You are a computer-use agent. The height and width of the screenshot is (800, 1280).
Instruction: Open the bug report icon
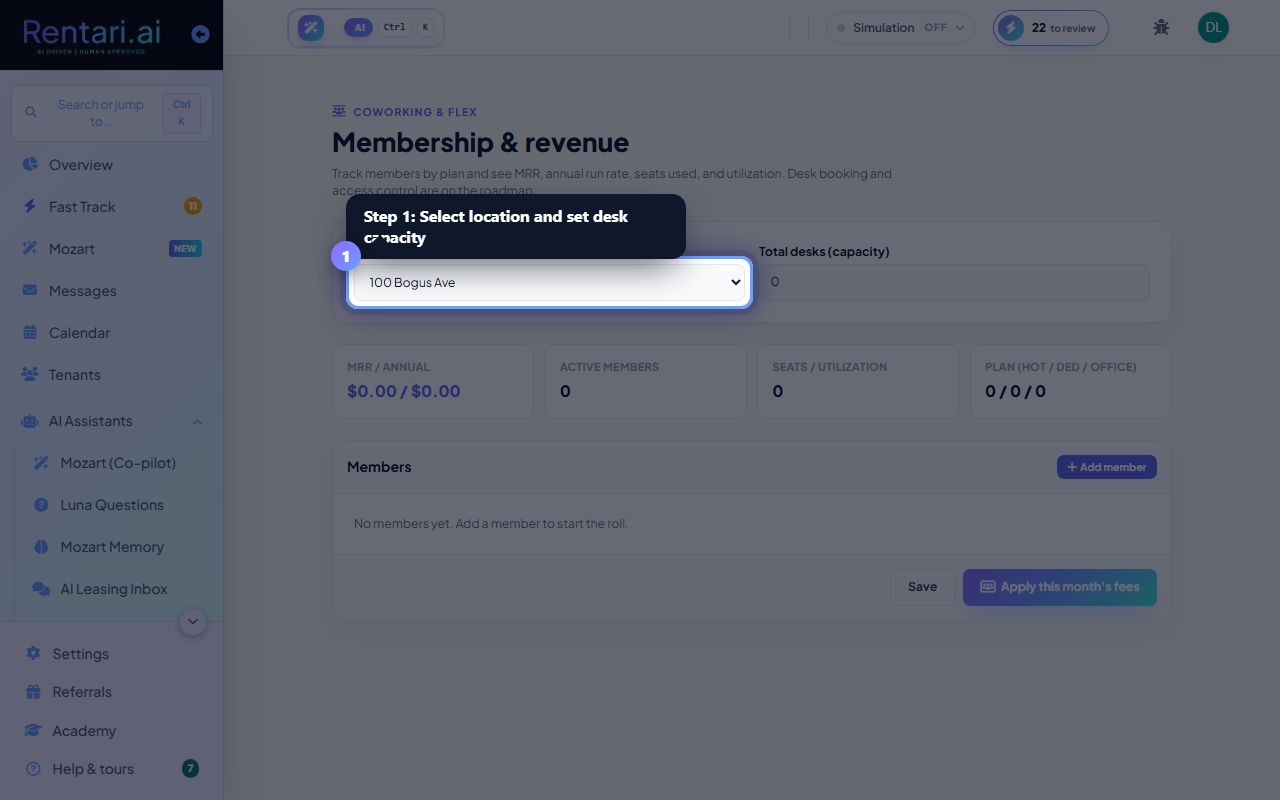pyautogui.click(x=1161, y=28)
